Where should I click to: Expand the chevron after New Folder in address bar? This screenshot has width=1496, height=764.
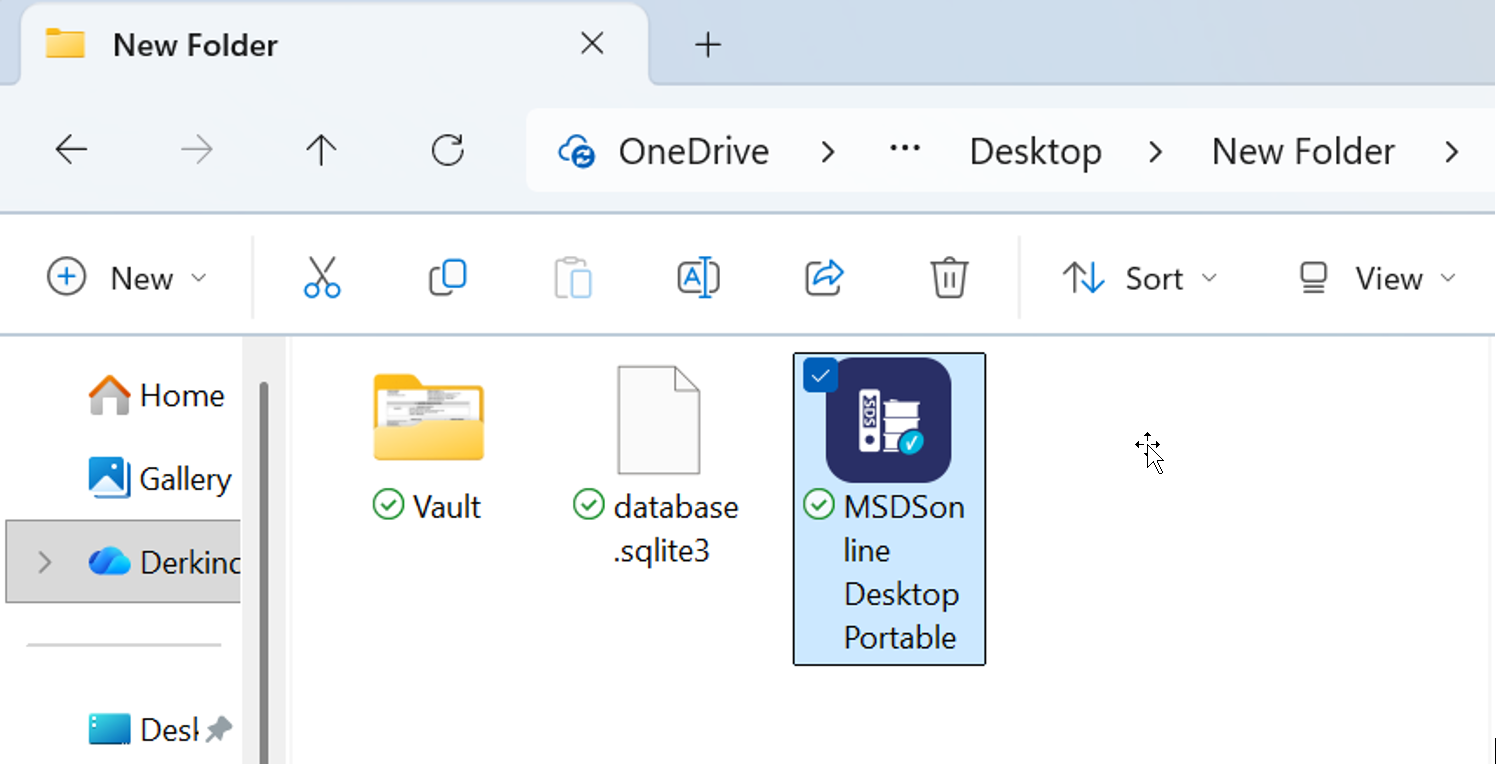click(x=1451, y=152)
